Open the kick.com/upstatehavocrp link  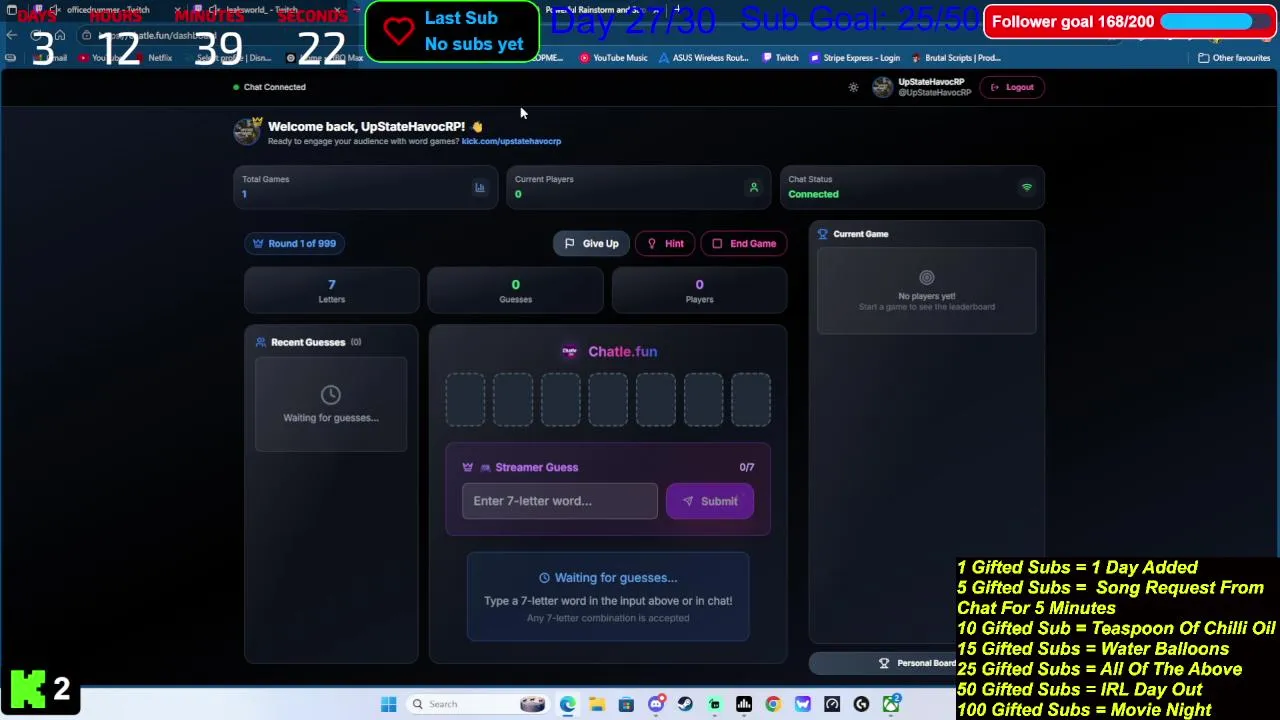511,141
